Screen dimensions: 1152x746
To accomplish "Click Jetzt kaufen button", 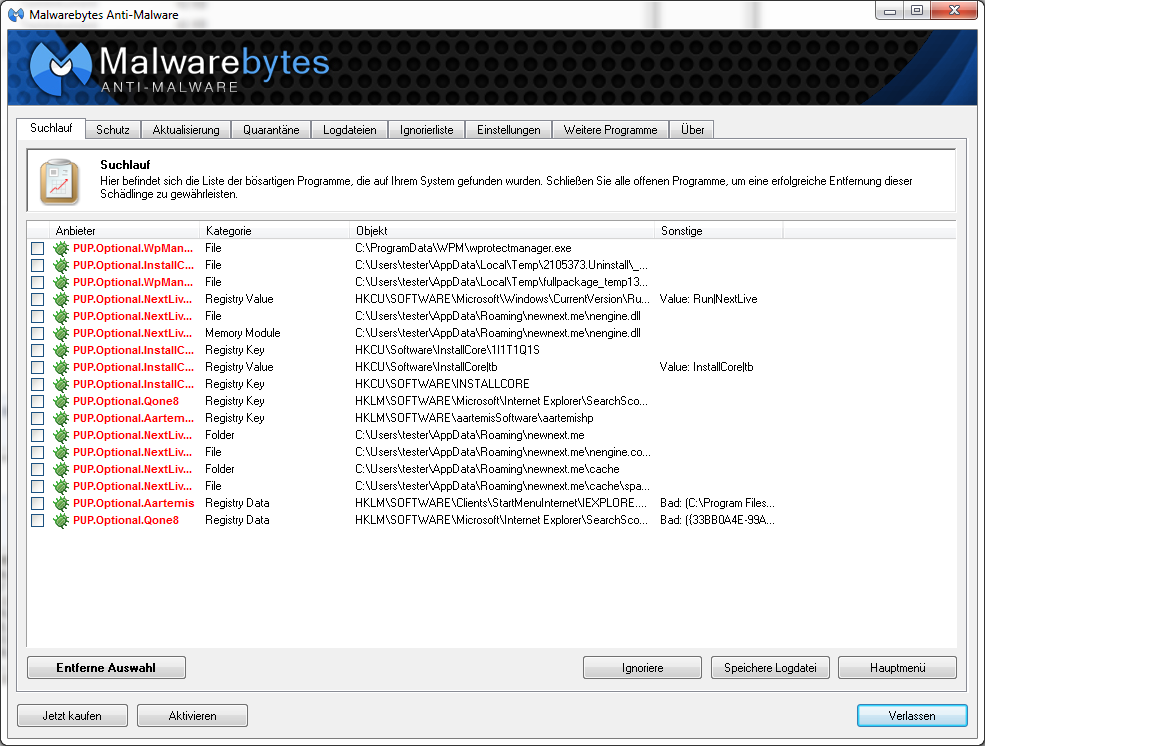I will [x=72, y=715].
